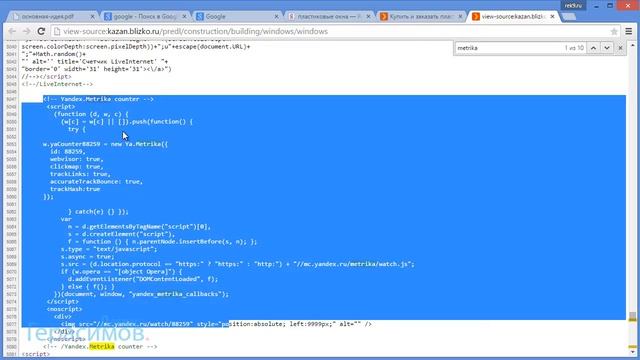Open the Chrome hamburger menu
This screenshot has width=640, height=360.
629,31
